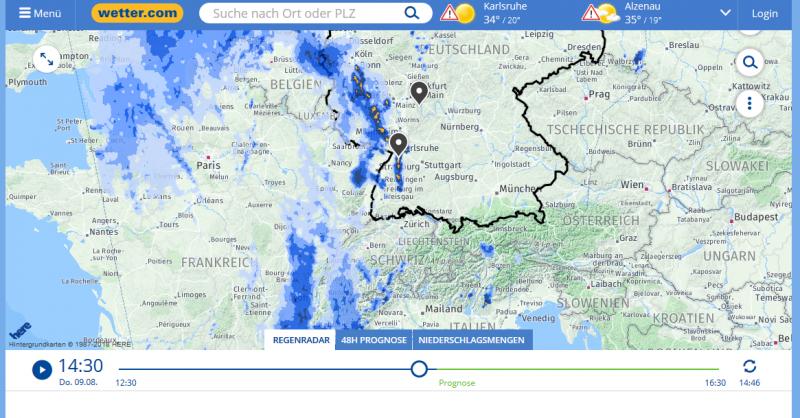The height and width of the screenshot is (418, 800).
Task: Open the three-dot map options button
Action: (749, 104)
